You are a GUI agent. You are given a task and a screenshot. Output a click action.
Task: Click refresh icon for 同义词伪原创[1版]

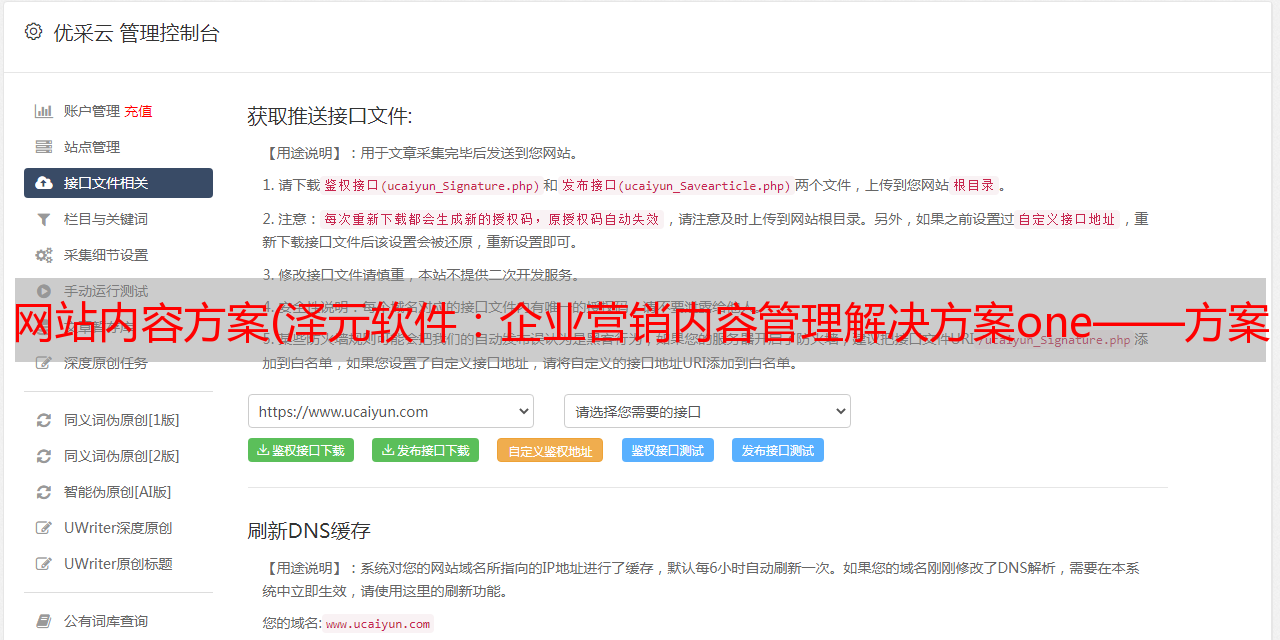(44, 420)
